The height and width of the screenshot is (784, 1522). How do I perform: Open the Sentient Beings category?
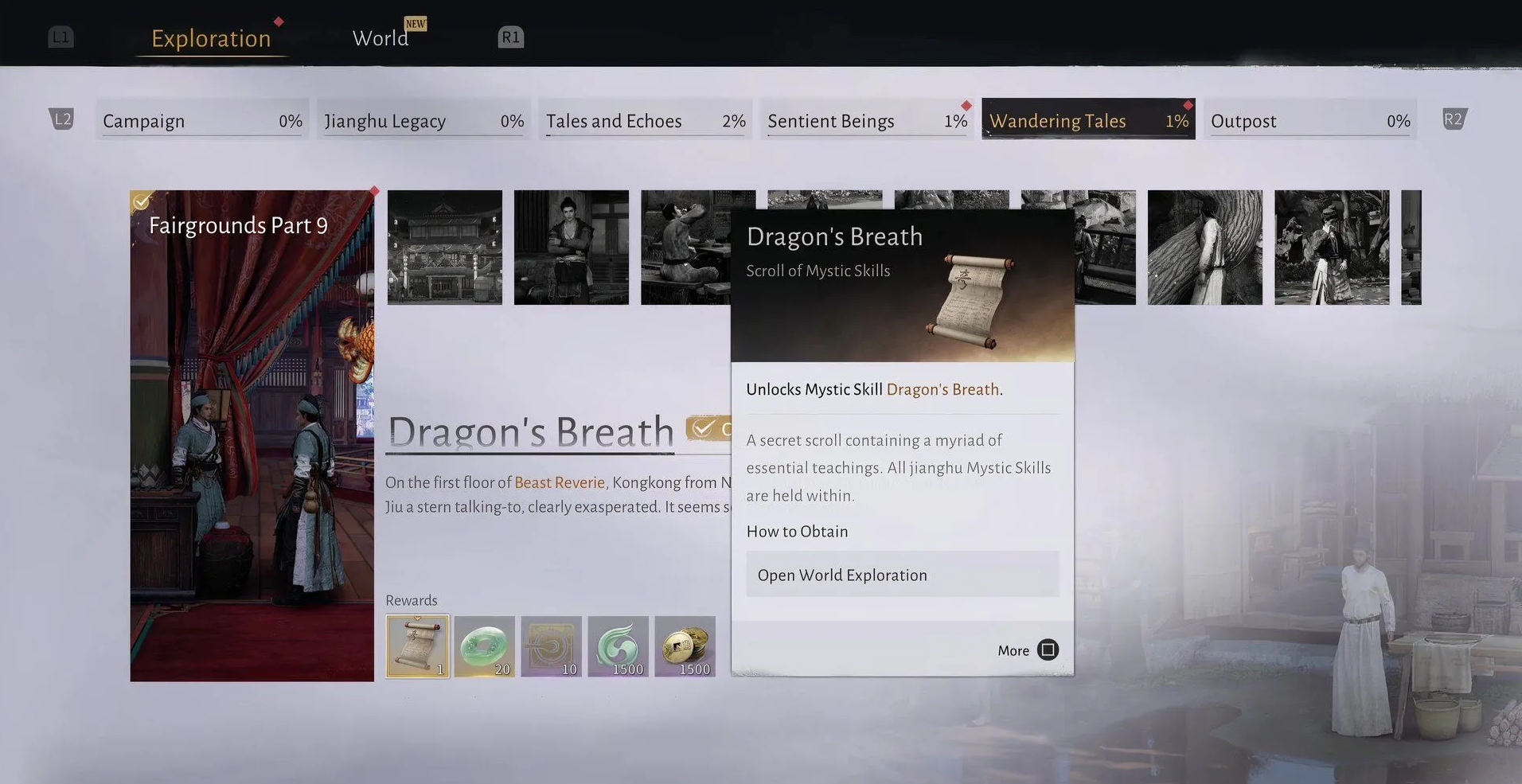(866, 120)
